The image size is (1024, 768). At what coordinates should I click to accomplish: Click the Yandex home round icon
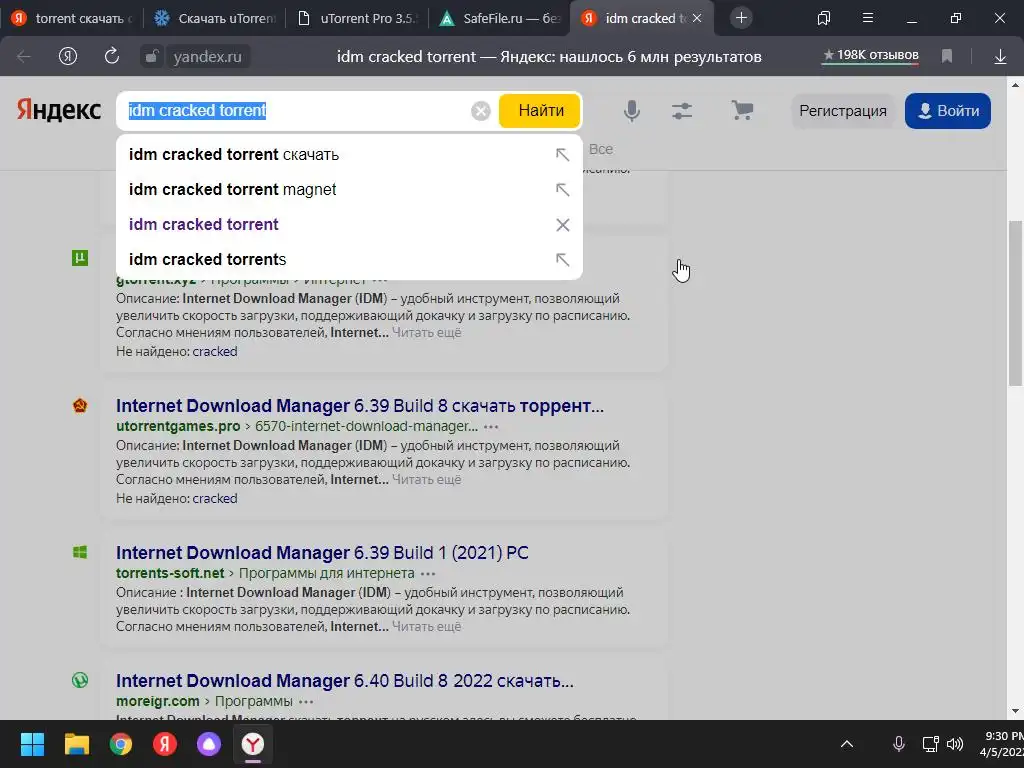click(68, 57)
